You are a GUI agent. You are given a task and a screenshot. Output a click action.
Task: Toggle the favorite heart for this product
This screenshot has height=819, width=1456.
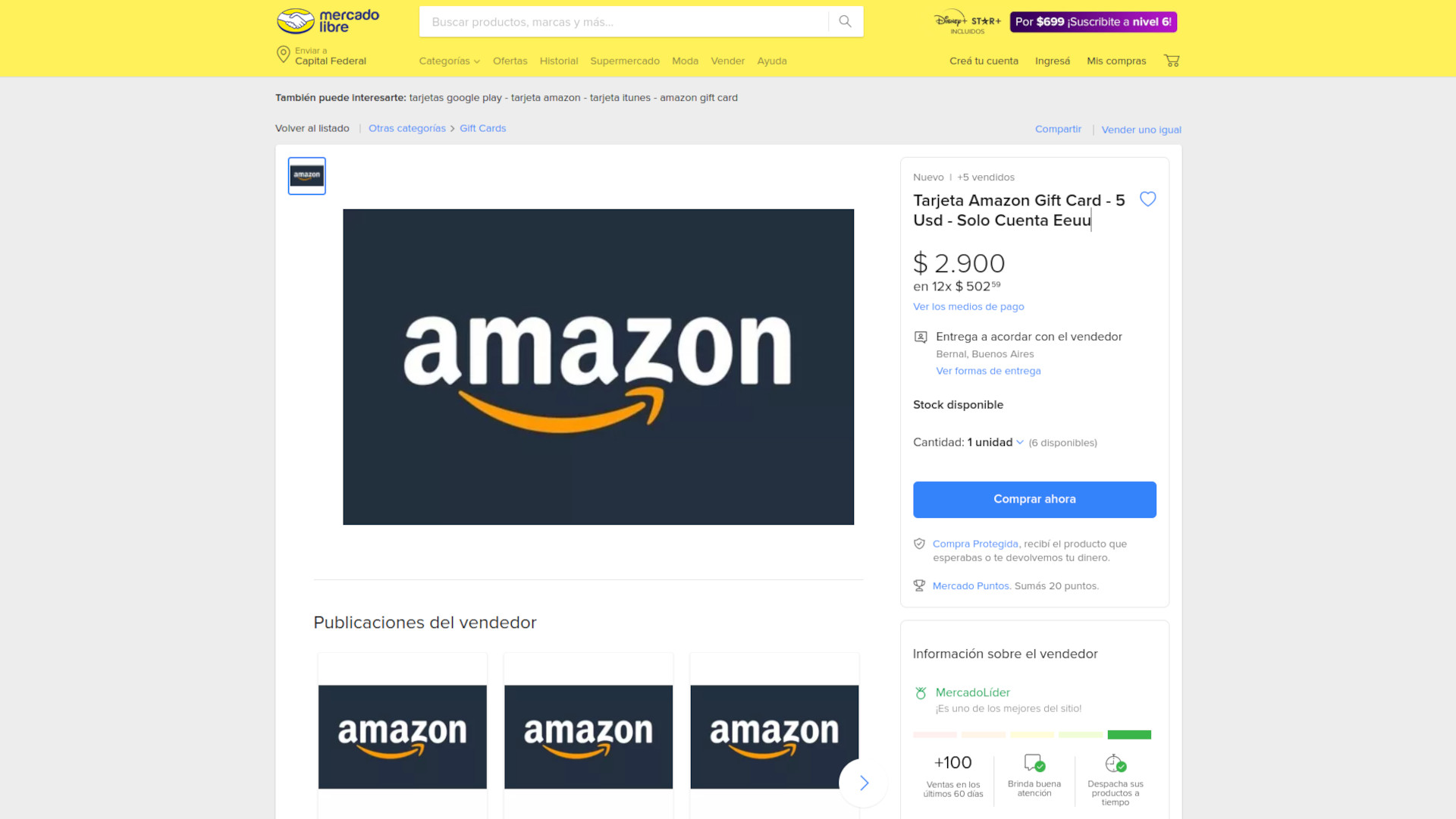pyautogui.click(x=1148, y=199)
